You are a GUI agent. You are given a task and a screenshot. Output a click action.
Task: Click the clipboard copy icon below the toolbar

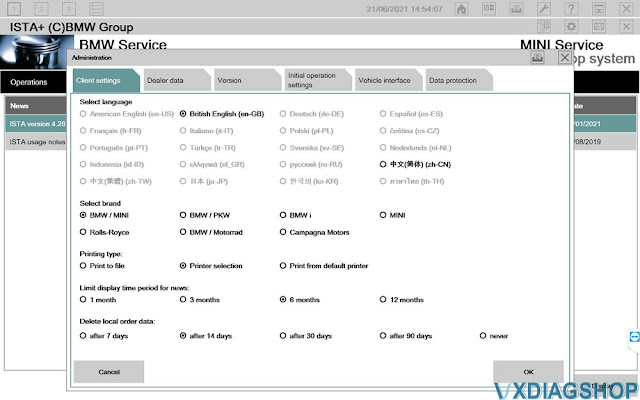coord(544,27)
